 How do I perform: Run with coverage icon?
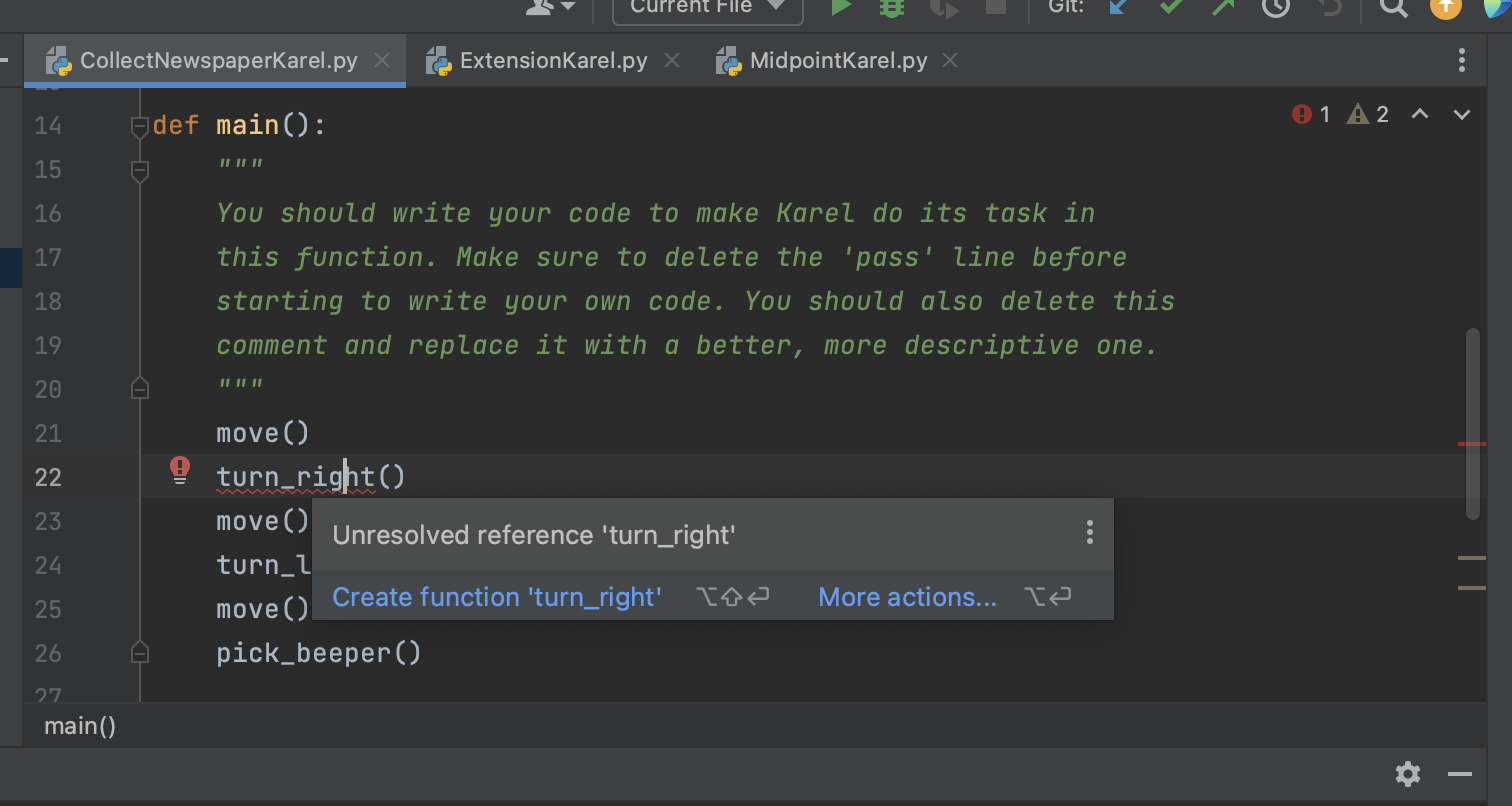tap(943, 7)
